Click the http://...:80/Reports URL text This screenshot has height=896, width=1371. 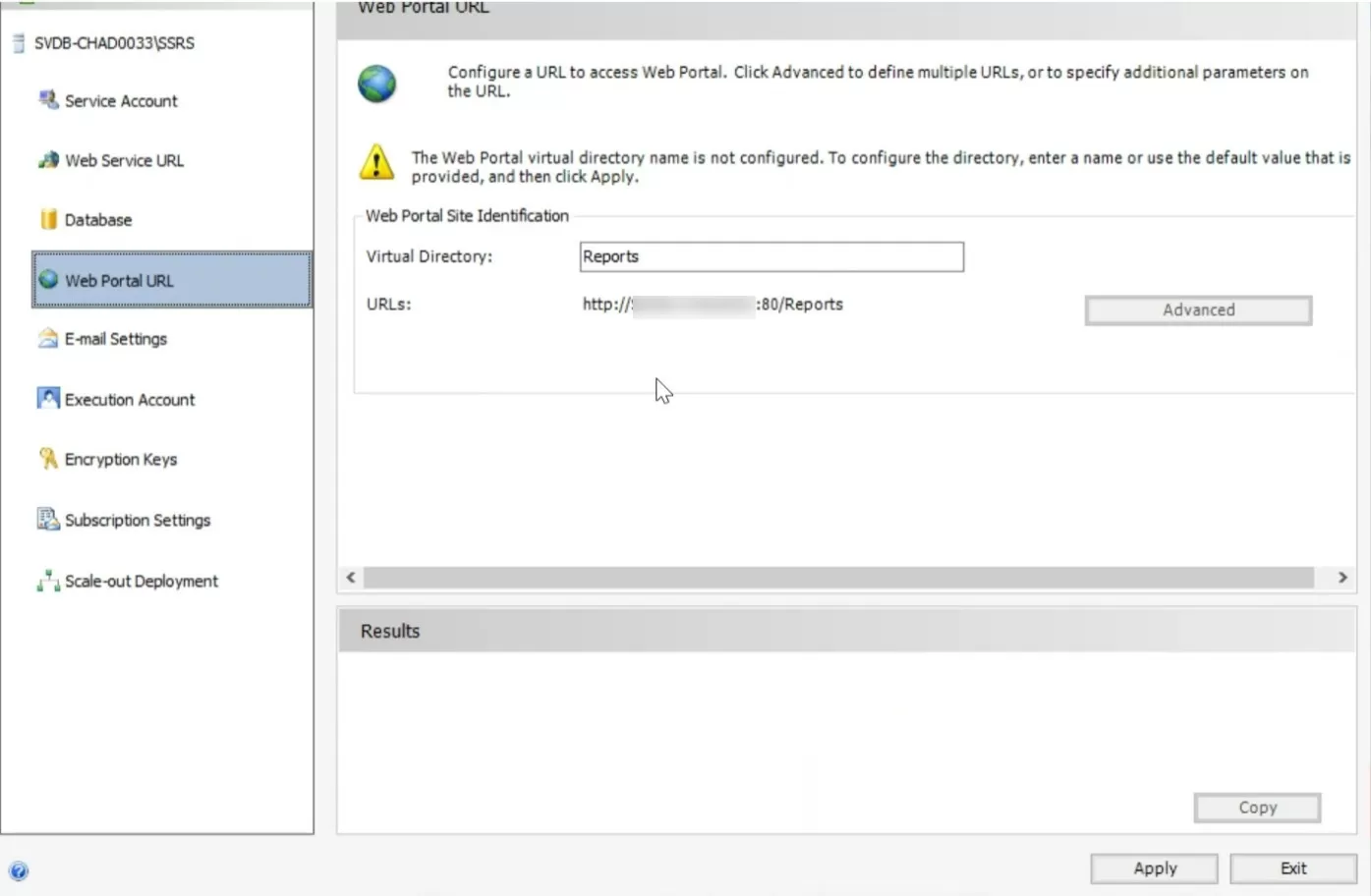[713, 305]
